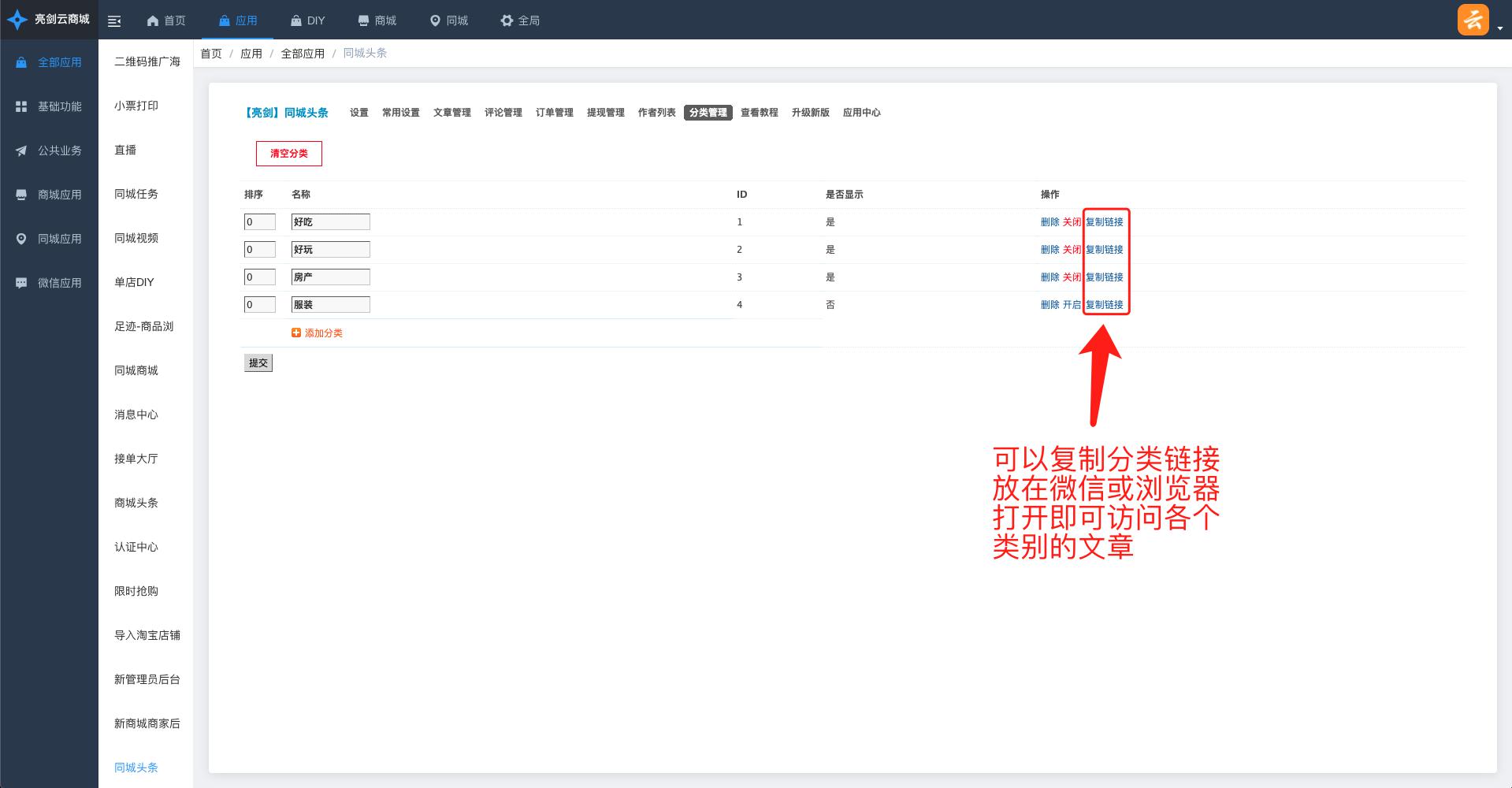Delete the 好吃 category row
The image size is (1512, 788).
click(x=1049, y=222)
